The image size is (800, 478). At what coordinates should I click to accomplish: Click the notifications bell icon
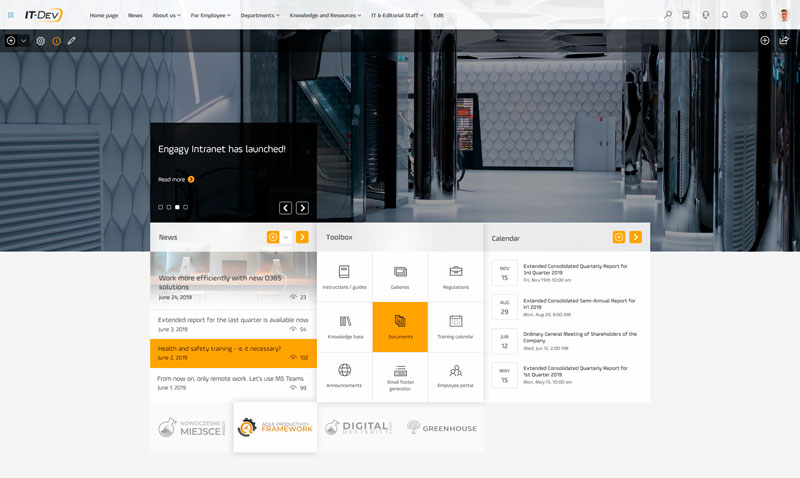725,15
